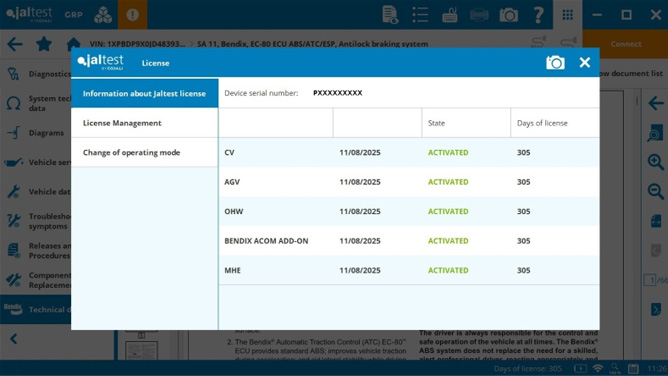The height and width of the screenshot is (376, 668).
Task: Click 11/08/2025 date in AGV row
Action: point(360,182)
